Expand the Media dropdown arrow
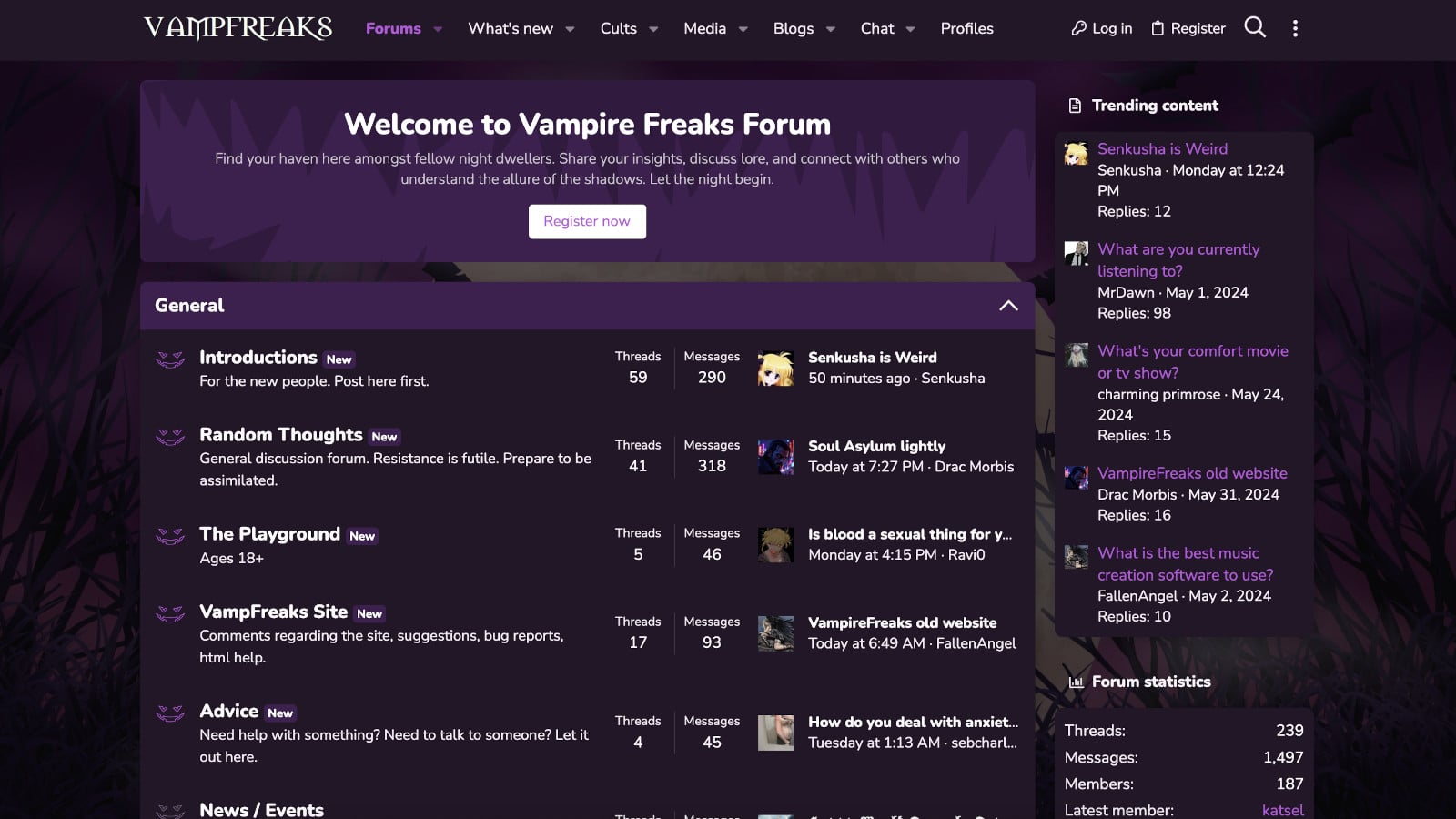The image size is (1456, 819). [x=743, y=29]
